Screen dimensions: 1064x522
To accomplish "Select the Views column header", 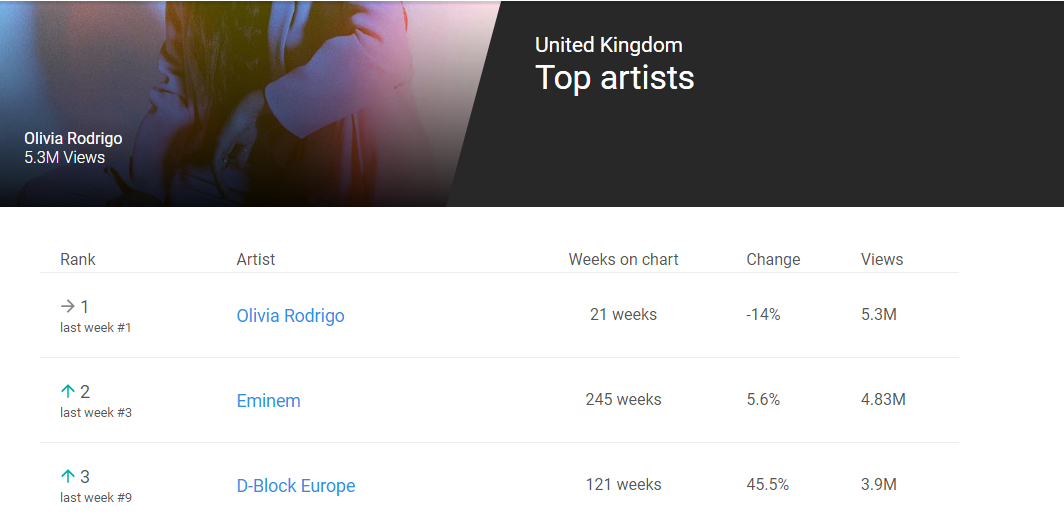I will 882,259.
